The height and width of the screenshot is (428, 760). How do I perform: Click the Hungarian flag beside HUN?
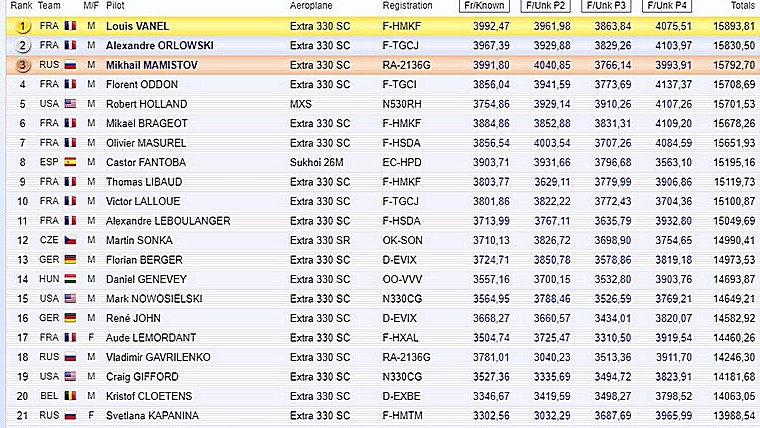(70, 279)
